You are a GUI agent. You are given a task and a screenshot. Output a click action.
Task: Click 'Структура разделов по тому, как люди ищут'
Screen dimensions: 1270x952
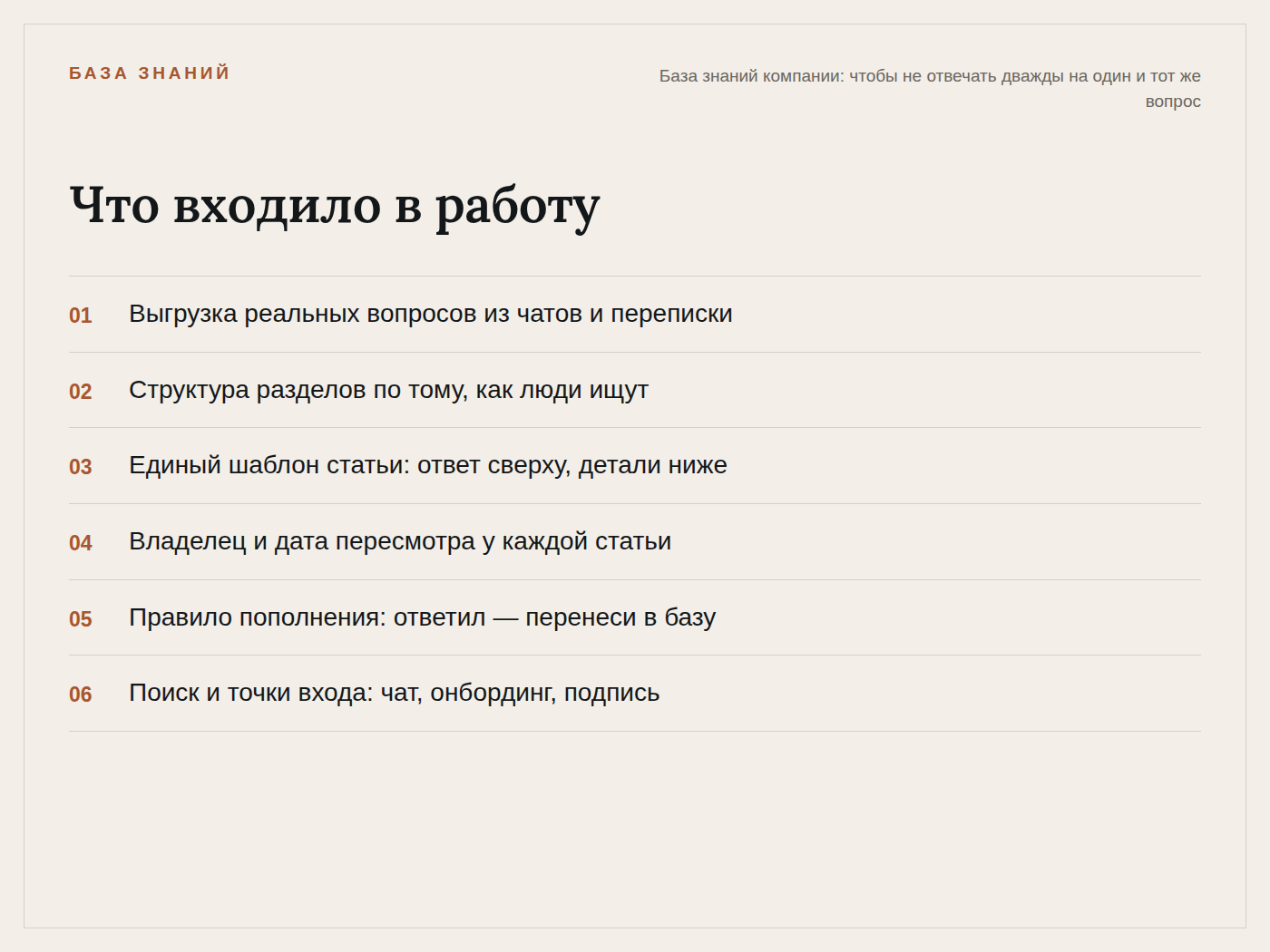point(388,390)
